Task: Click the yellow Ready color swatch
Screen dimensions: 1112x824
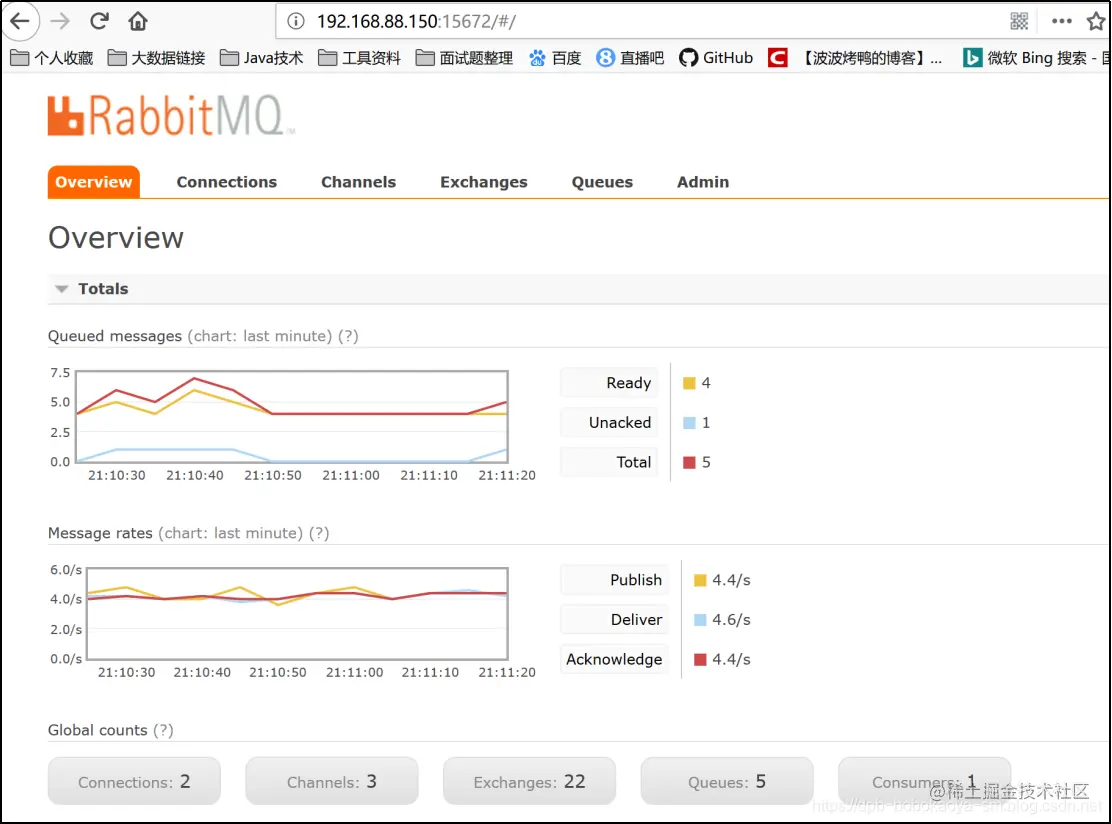Action: click(689, 384)
